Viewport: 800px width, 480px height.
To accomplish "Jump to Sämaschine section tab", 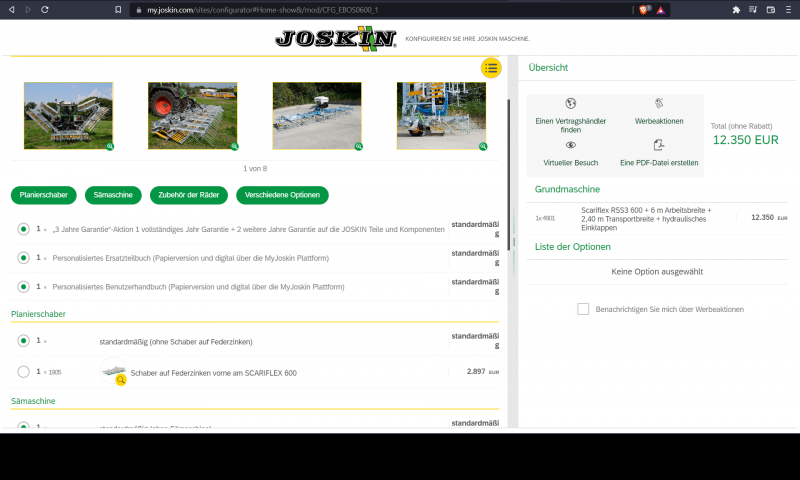I will pos(113,195).
